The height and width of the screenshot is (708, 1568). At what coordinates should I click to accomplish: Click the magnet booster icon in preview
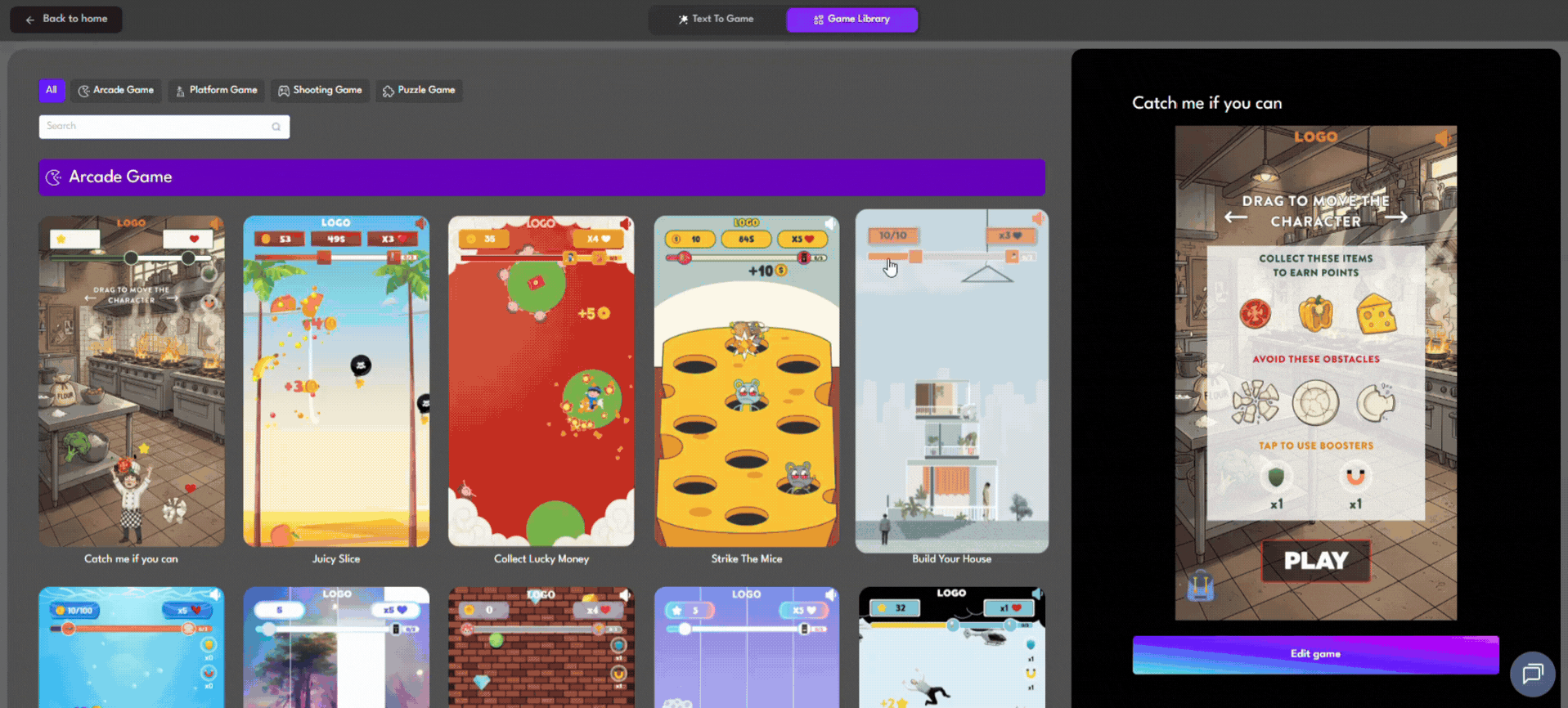point(1355,477)
